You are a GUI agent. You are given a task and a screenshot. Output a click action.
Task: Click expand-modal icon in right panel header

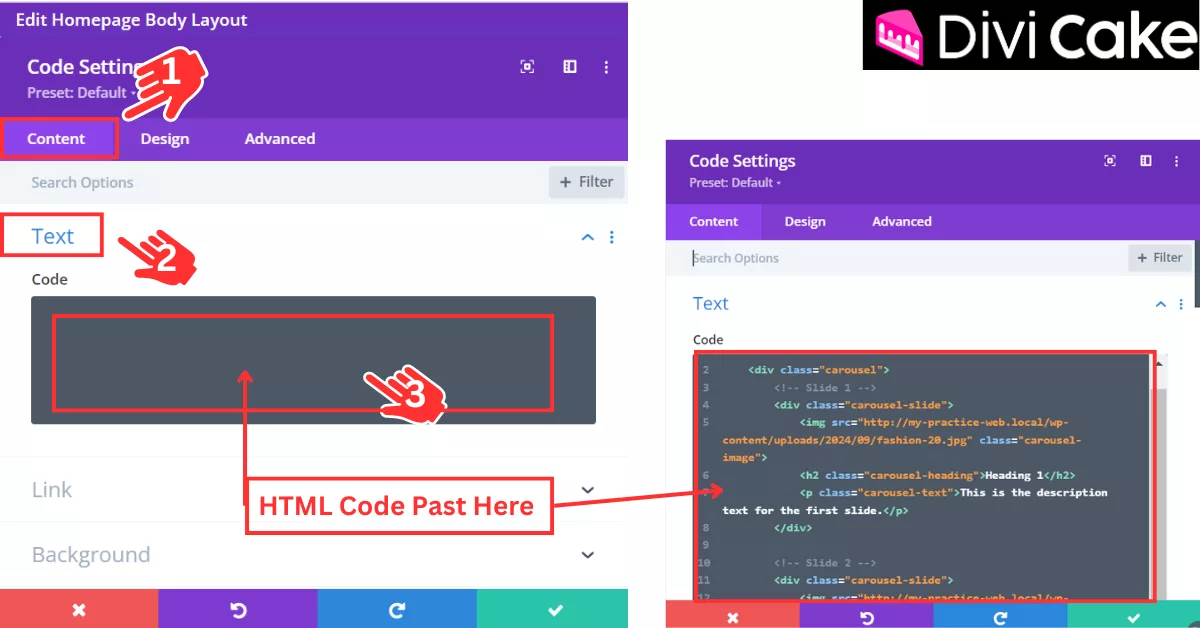click(x=1110, y=161)
